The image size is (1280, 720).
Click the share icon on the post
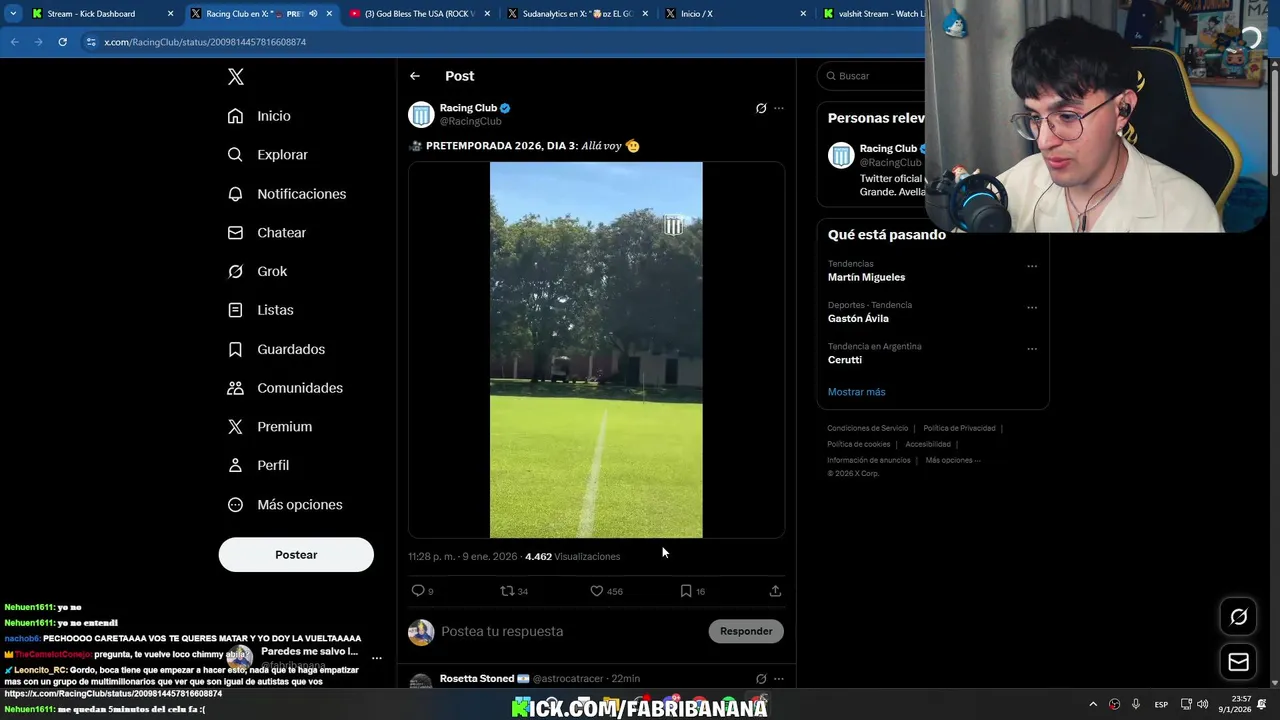pyautogui.click(x=775, y=591)
